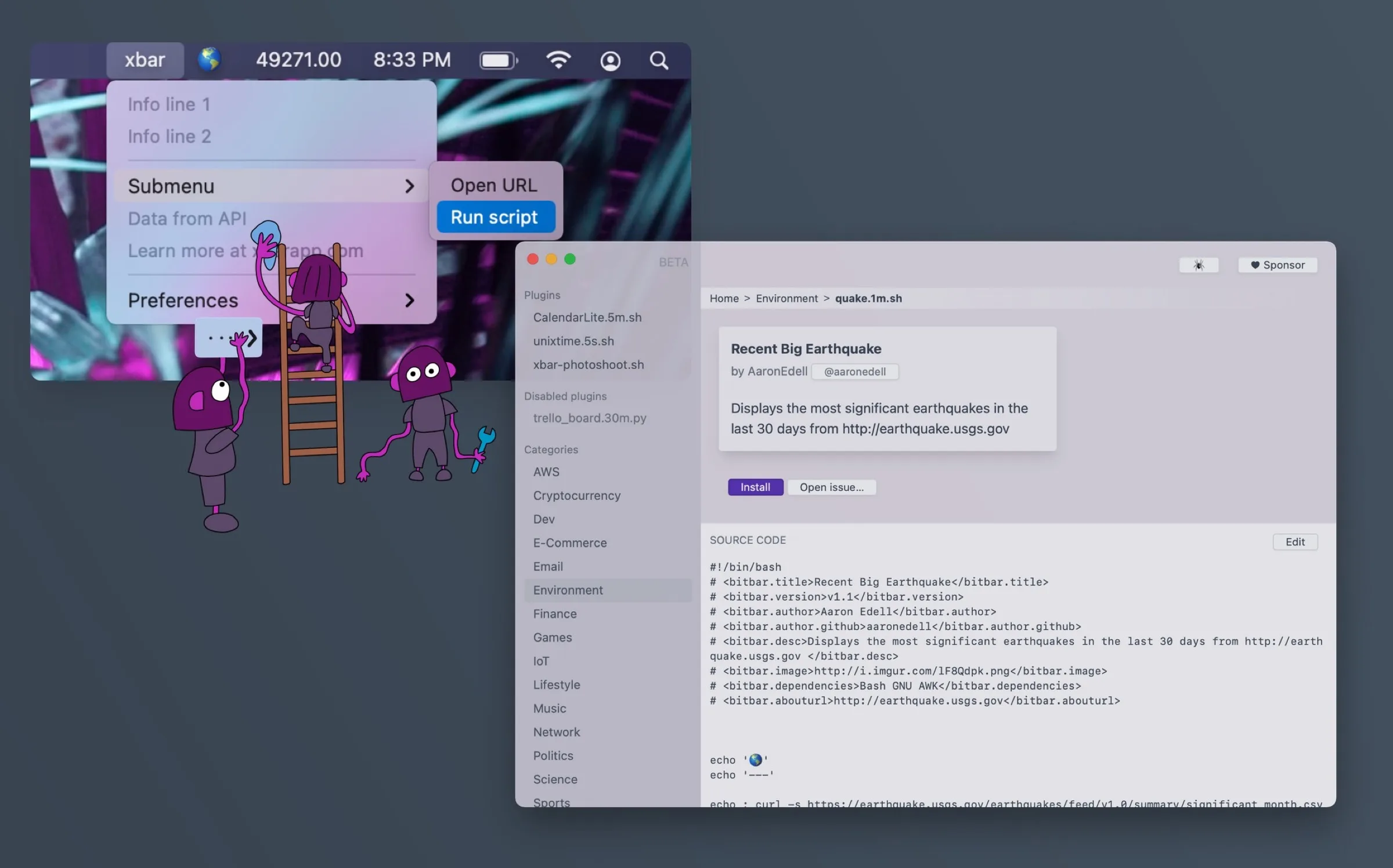This screenshot has width=1393, height=868.
Task: Click the heart Sponsor button
Action: [x=1277, y=265]
